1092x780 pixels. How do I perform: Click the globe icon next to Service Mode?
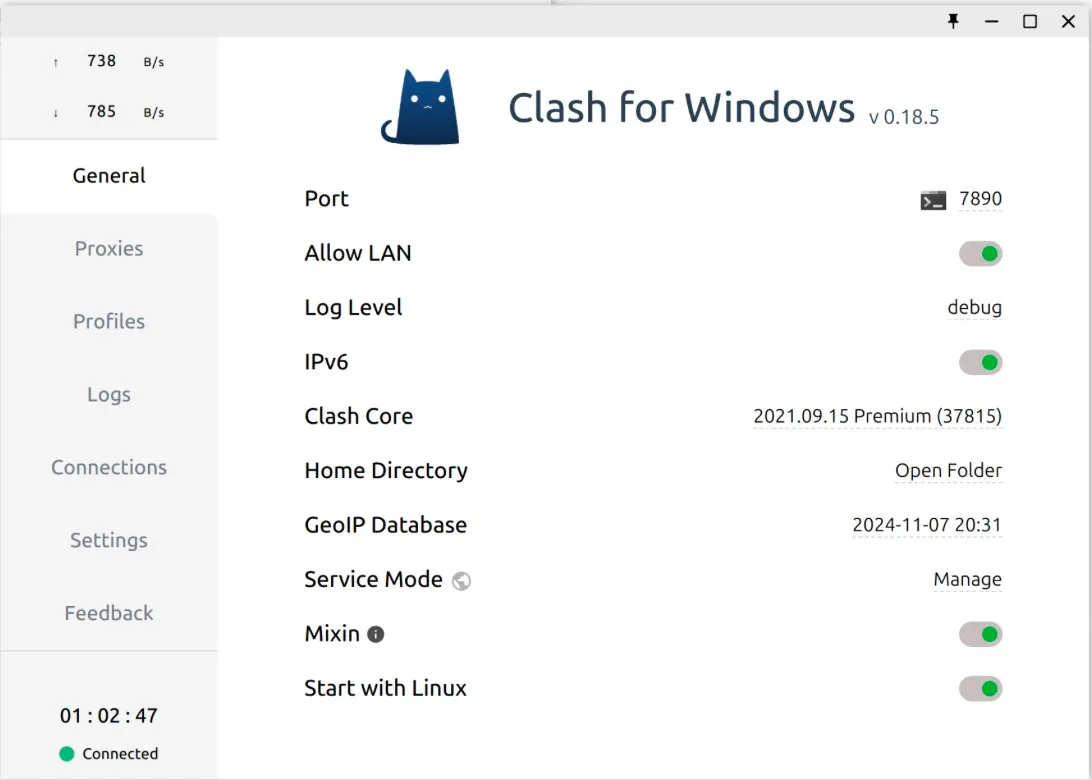pos(461,581)
